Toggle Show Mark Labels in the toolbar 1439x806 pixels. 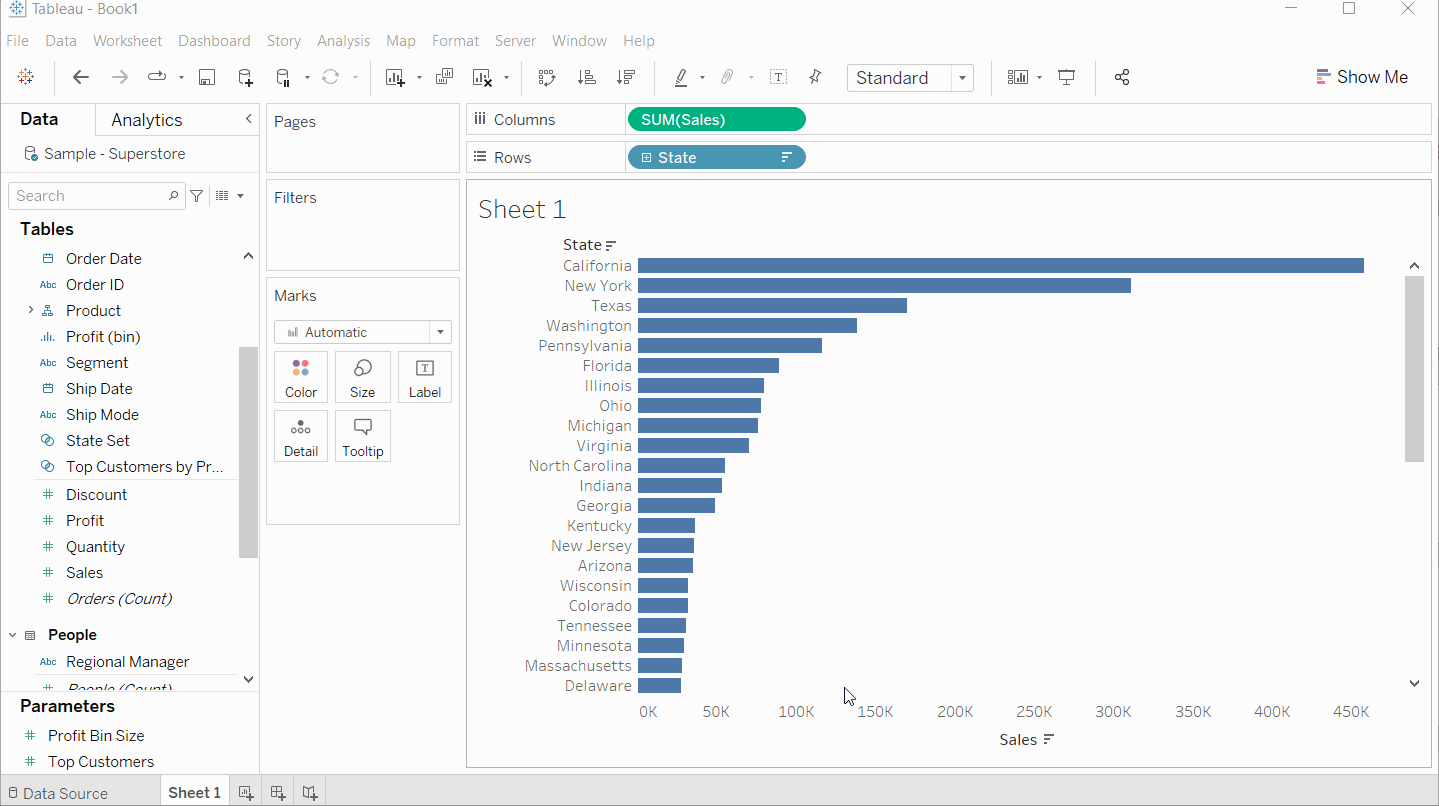point(778,78)
